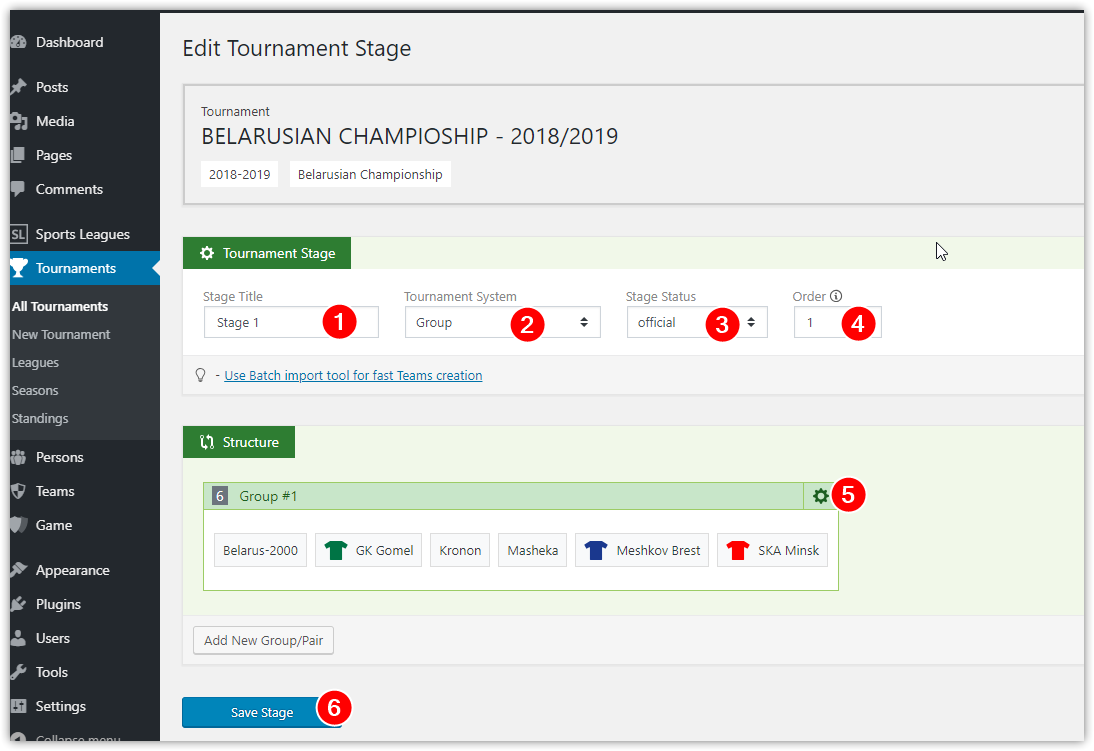This screenshot has width=1094, height=751.
Task: Click the Teams shield icon in sidebar
Action: [19, 491]
